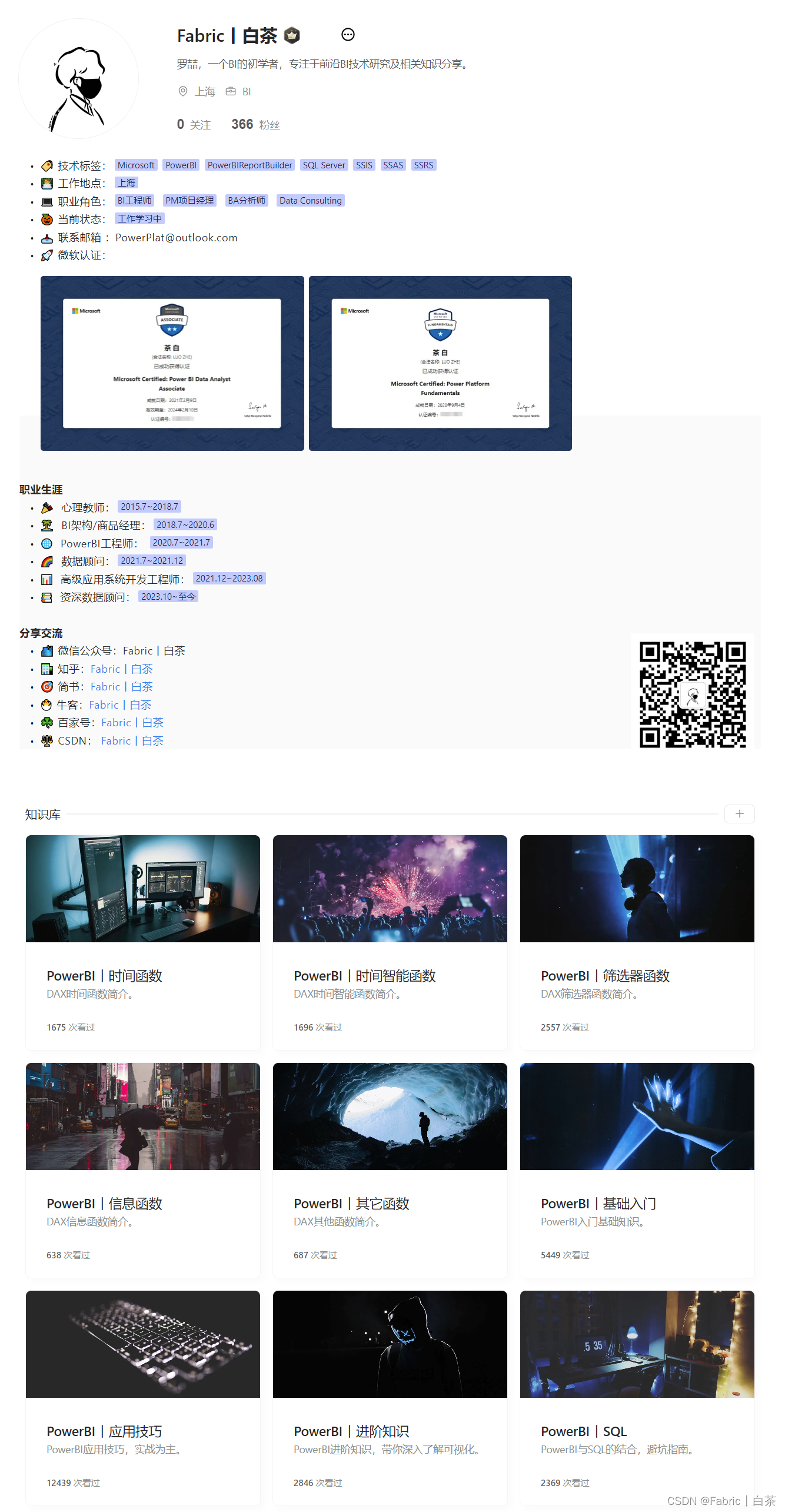Click the BA分析师 role tag
Image resolution: width=785 pixels, height=1512 pixels.
click(247, 201)
